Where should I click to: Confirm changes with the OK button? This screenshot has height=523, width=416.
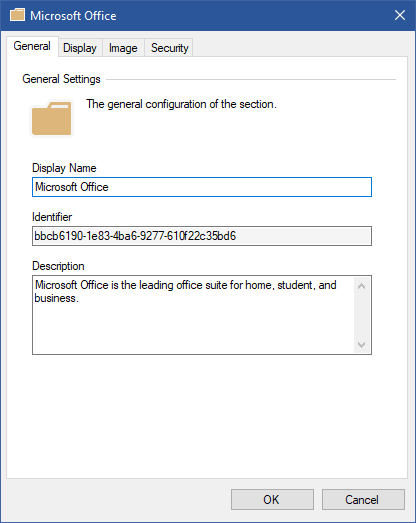(272, 500)
